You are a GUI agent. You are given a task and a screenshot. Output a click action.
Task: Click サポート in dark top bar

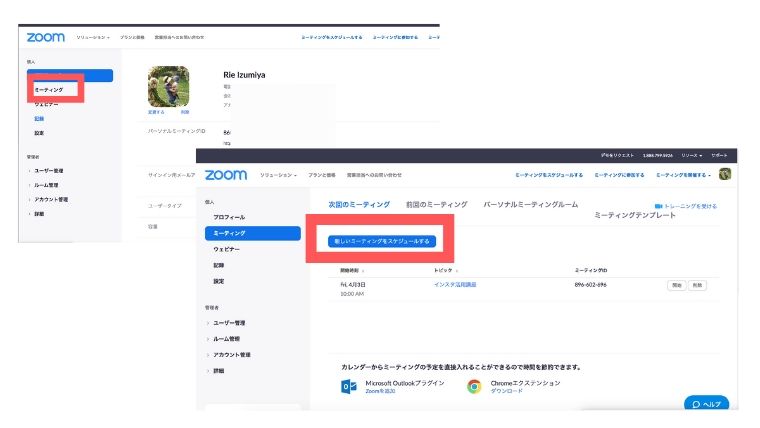(x=719, y=156)
